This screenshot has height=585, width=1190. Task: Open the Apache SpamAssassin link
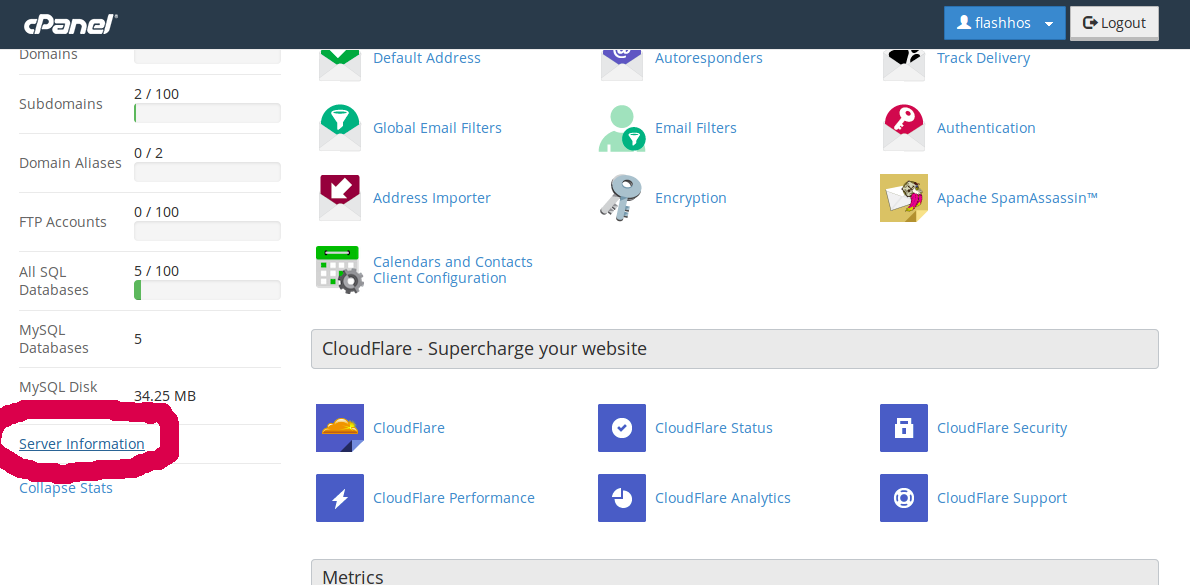pos(1018,198)
